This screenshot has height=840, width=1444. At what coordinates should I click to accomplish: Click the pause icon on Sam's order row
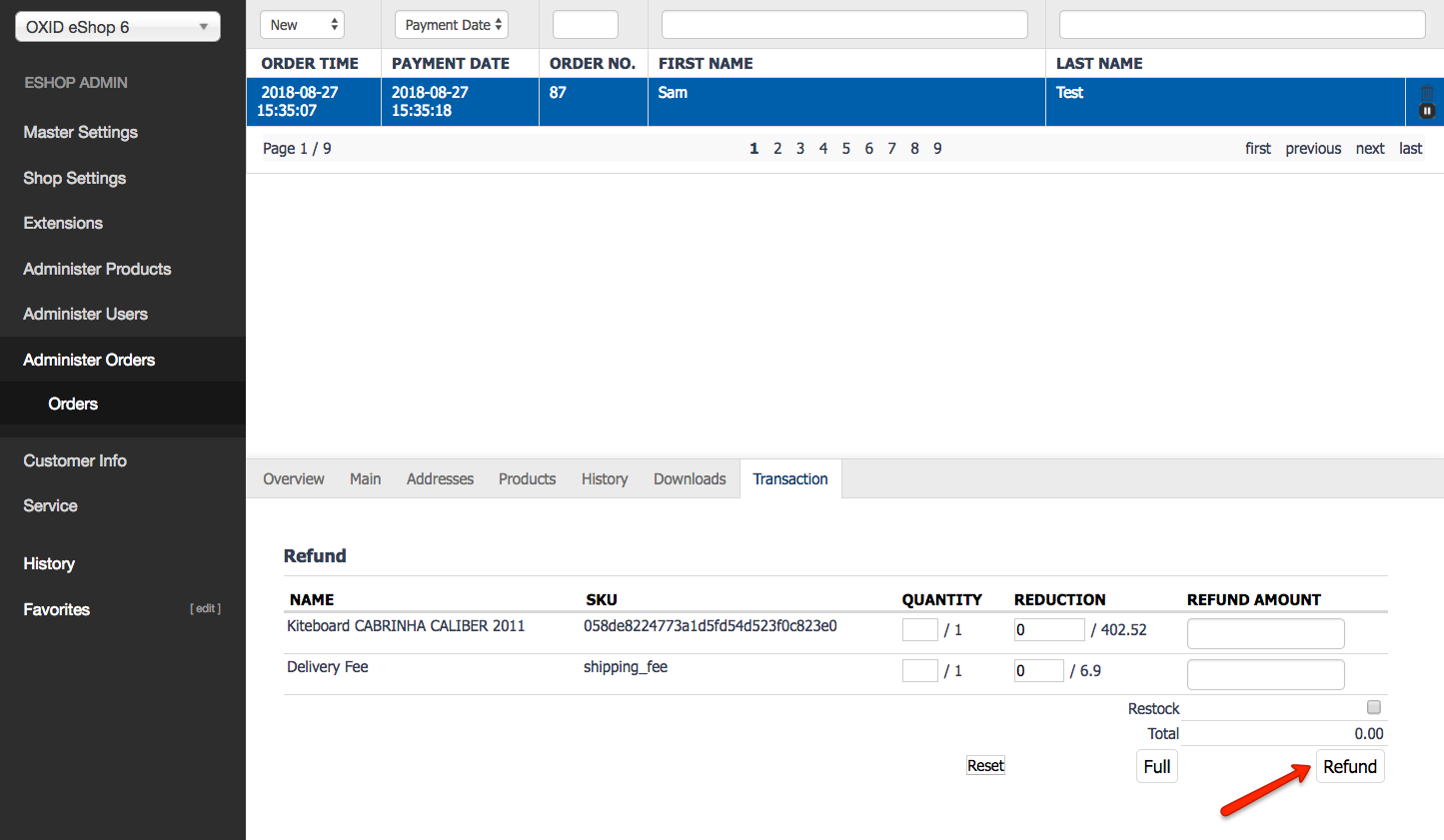pyautogui.click(x=1427, y=111)
